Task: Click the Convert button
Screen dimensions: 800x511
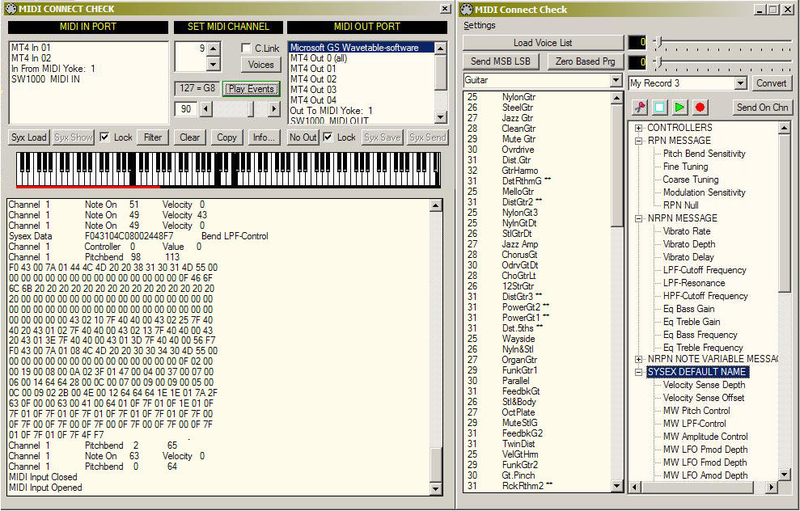Action: 771,83
